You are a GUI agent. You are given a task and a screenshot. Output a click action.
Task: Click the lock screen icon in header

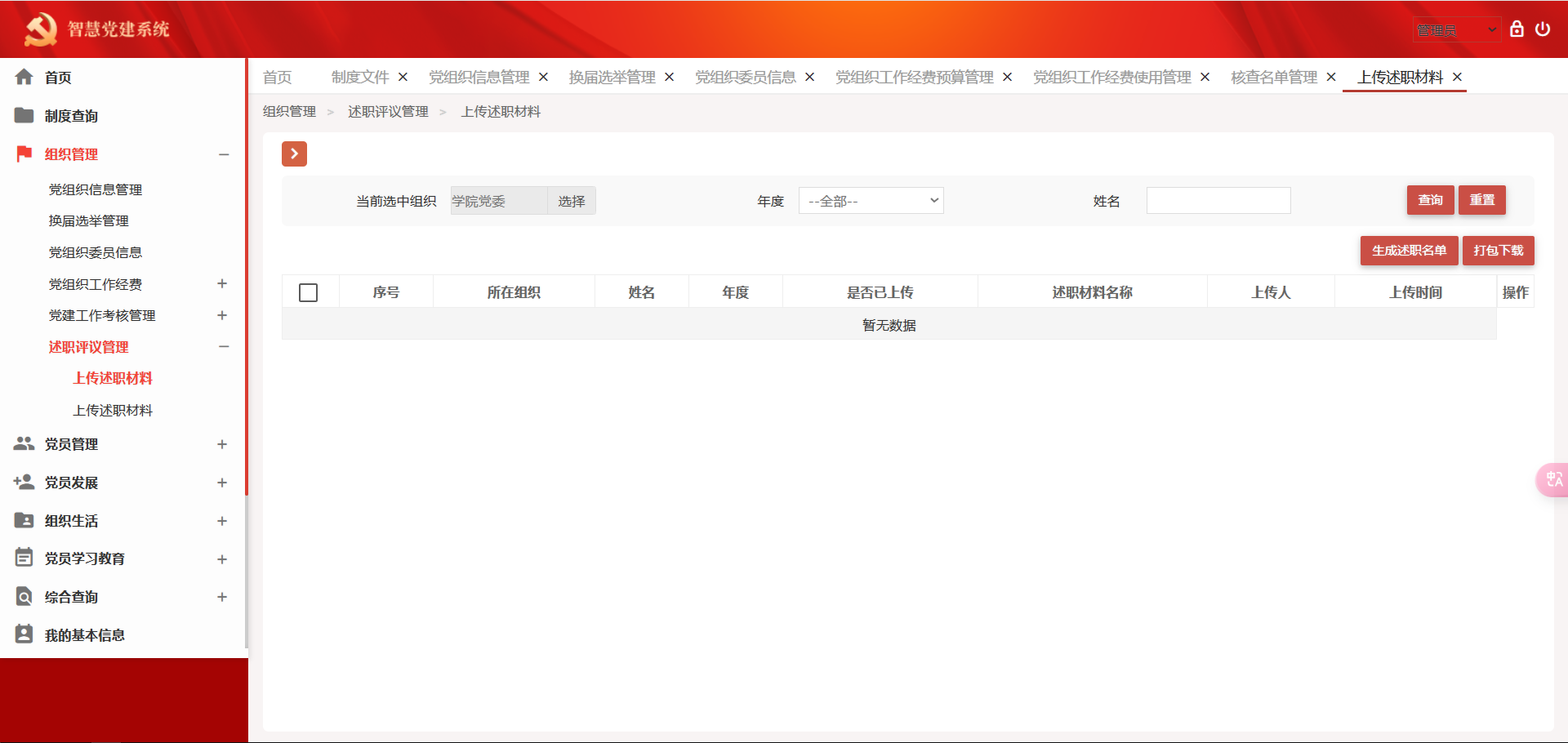click(x=1517, y=29)
